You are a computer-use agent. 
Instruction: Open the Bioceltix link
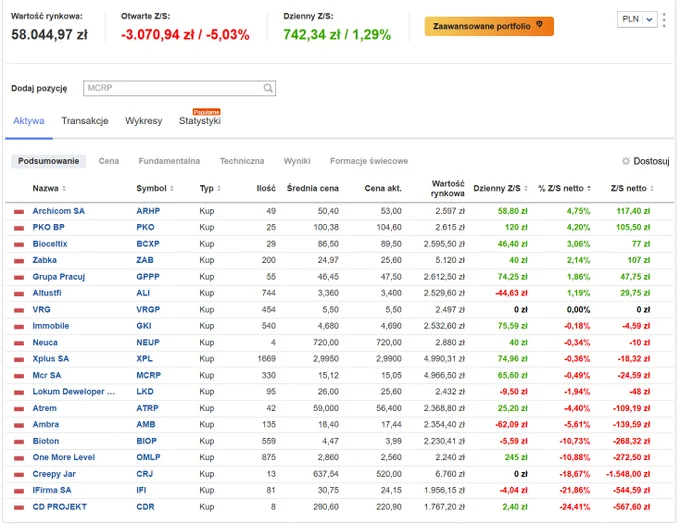pos(50,244)
